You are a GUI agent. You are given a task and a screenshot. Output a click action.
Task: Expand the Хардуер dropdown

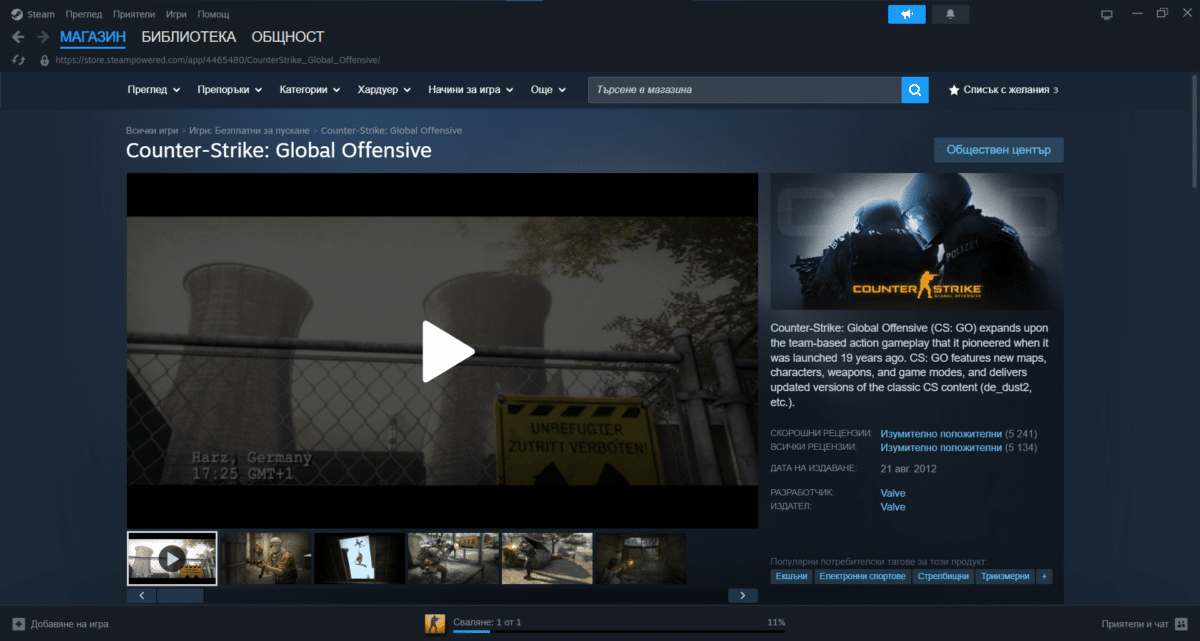coord(384,90)
